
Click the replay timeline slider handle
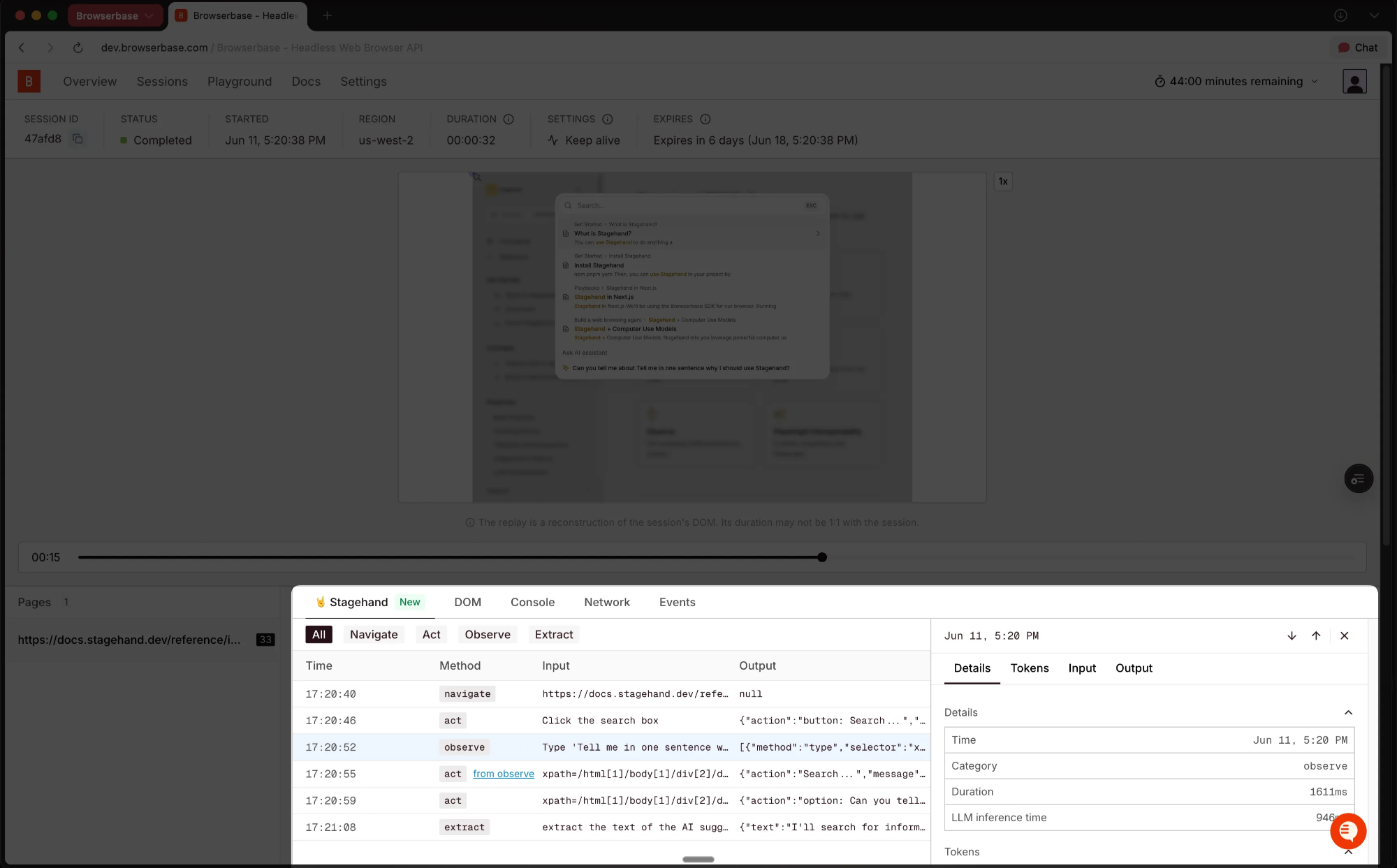822,557
